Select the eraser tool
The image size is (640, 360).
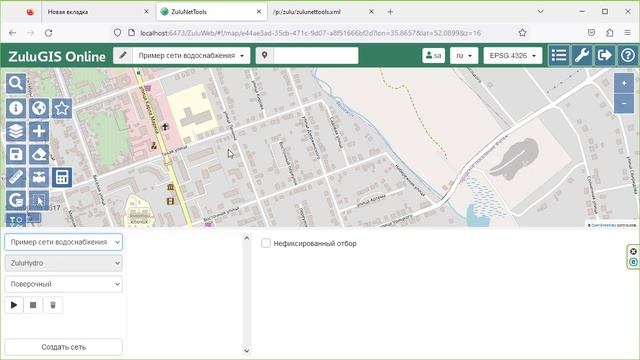tap(39, 154)
